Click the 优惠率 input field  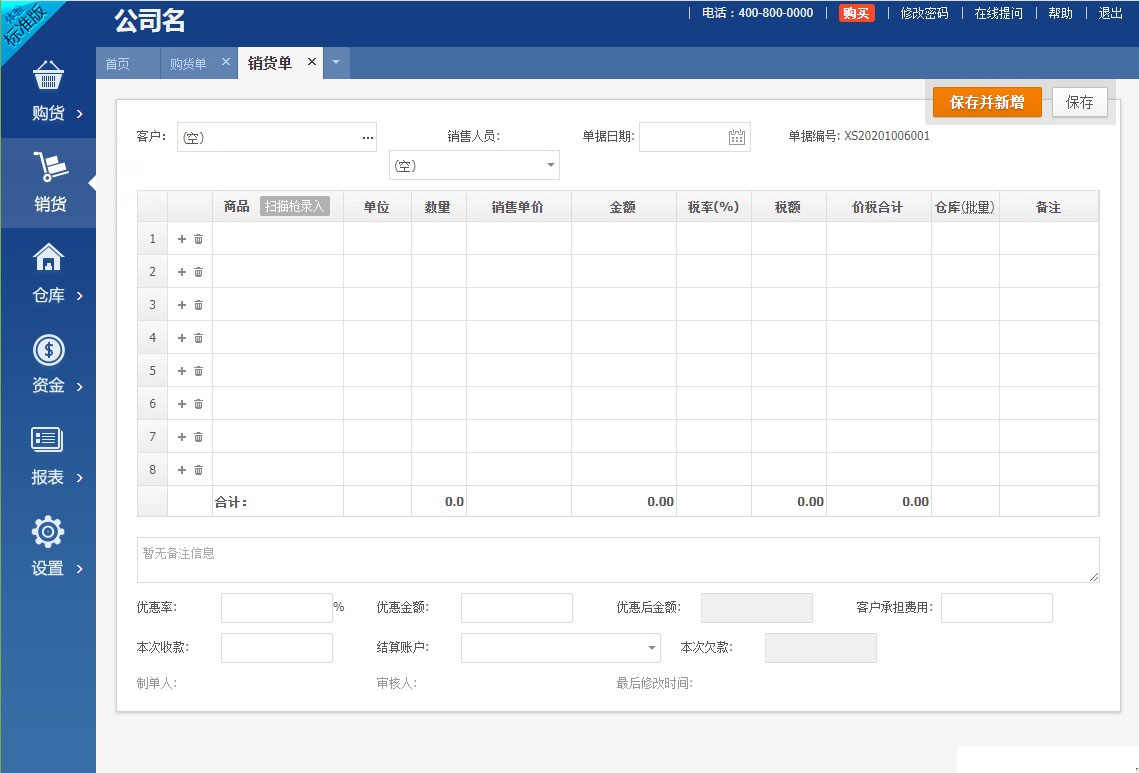point(276,608)
